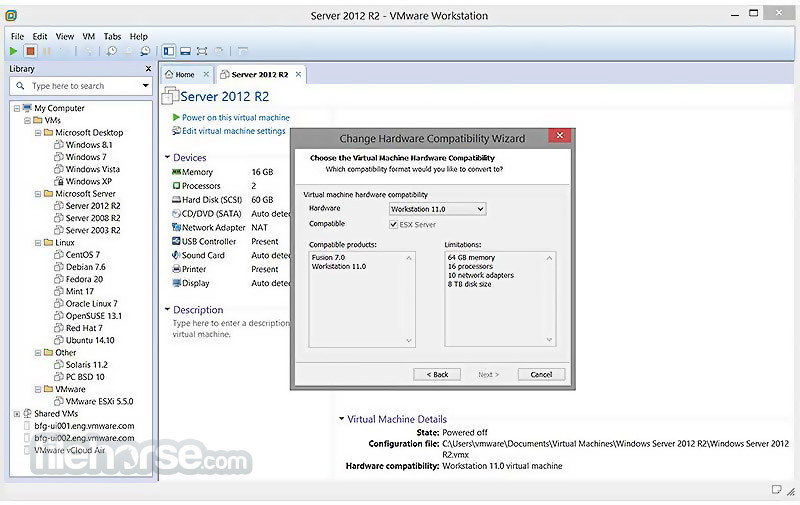Viewport: 800px width, 505px height.
Task: Click the Home tab house icon
Action: [169, 74]
